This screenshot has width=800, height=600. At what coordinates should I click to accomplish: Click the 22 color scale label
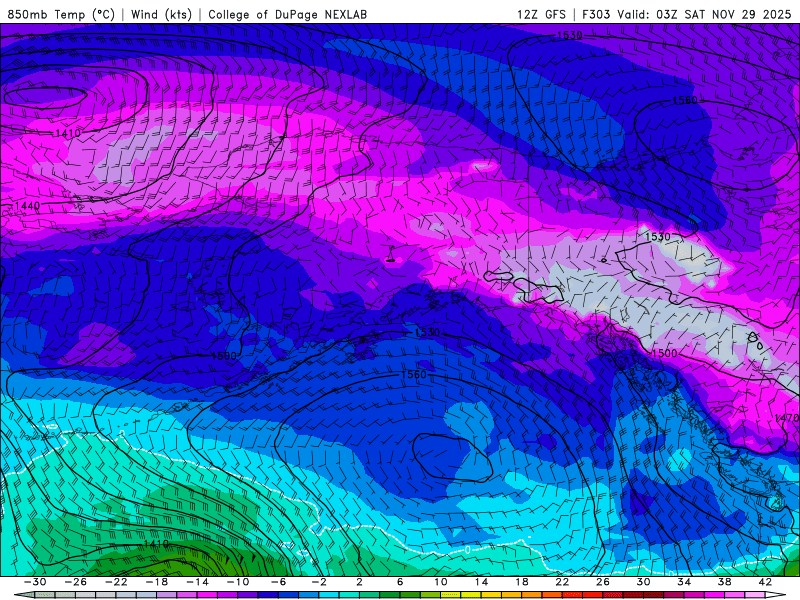pyautogui.click(x=562, y=582)
